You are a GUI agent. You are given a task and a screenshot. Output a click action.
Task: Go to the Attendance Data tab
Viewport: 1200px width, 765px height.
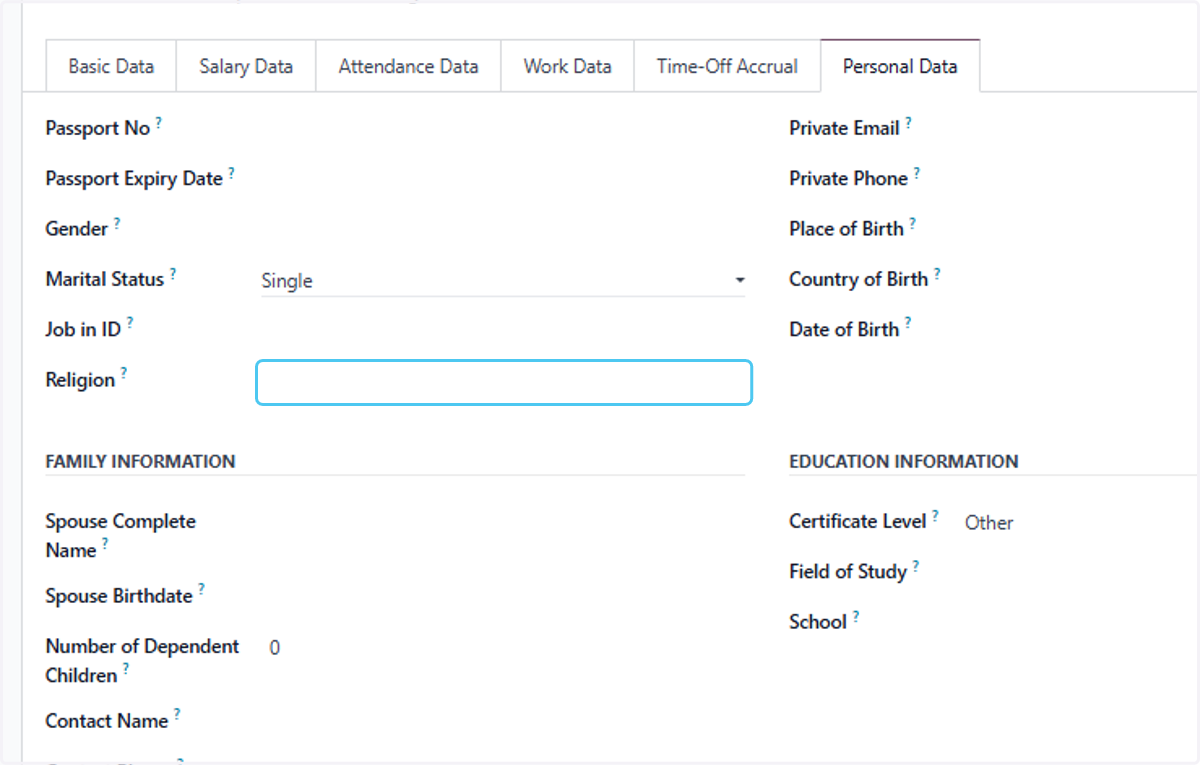coord(408,66)
